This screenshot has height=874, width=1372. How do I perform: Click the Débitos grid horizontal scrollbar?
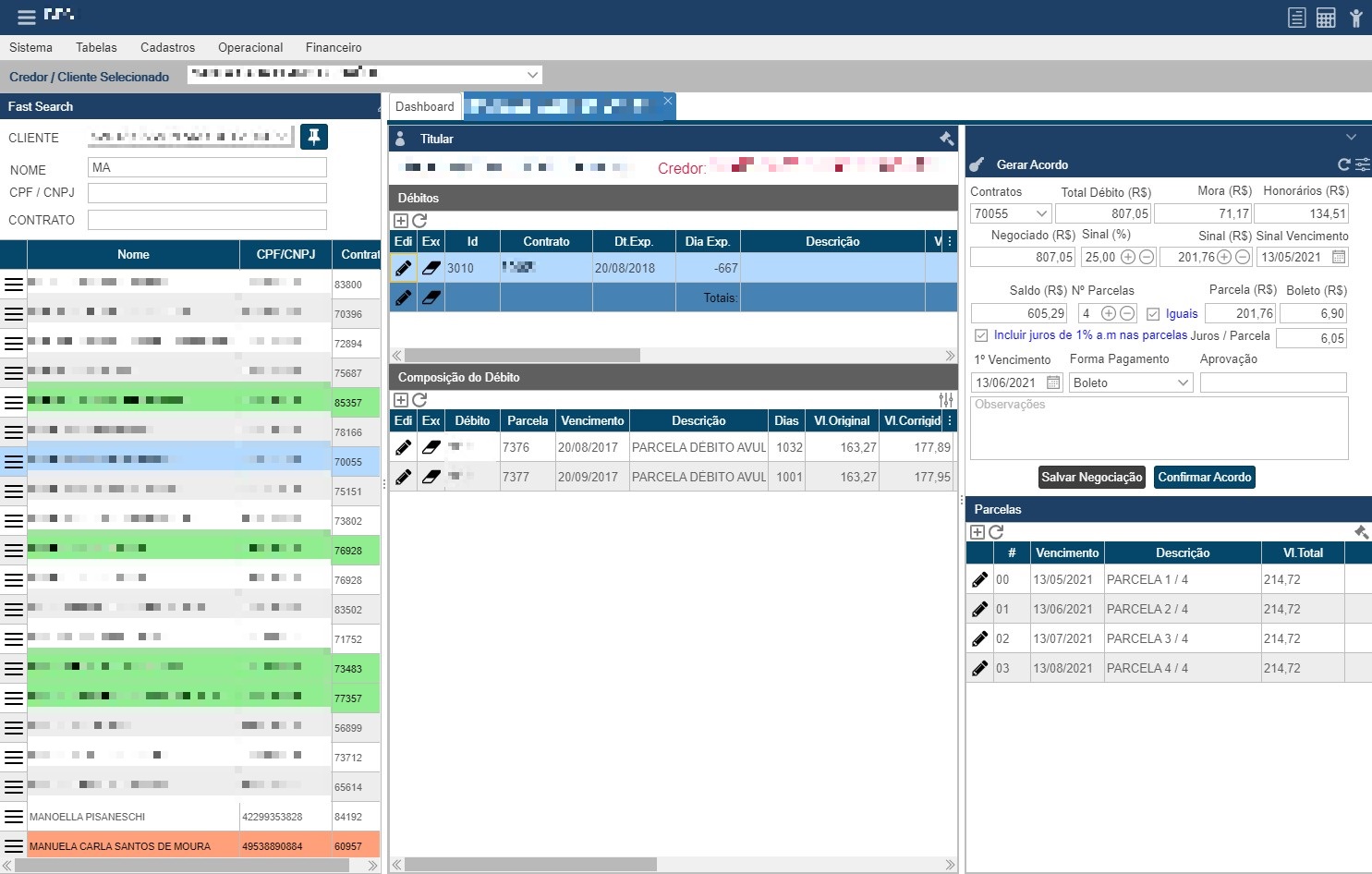tap(522, 356)
